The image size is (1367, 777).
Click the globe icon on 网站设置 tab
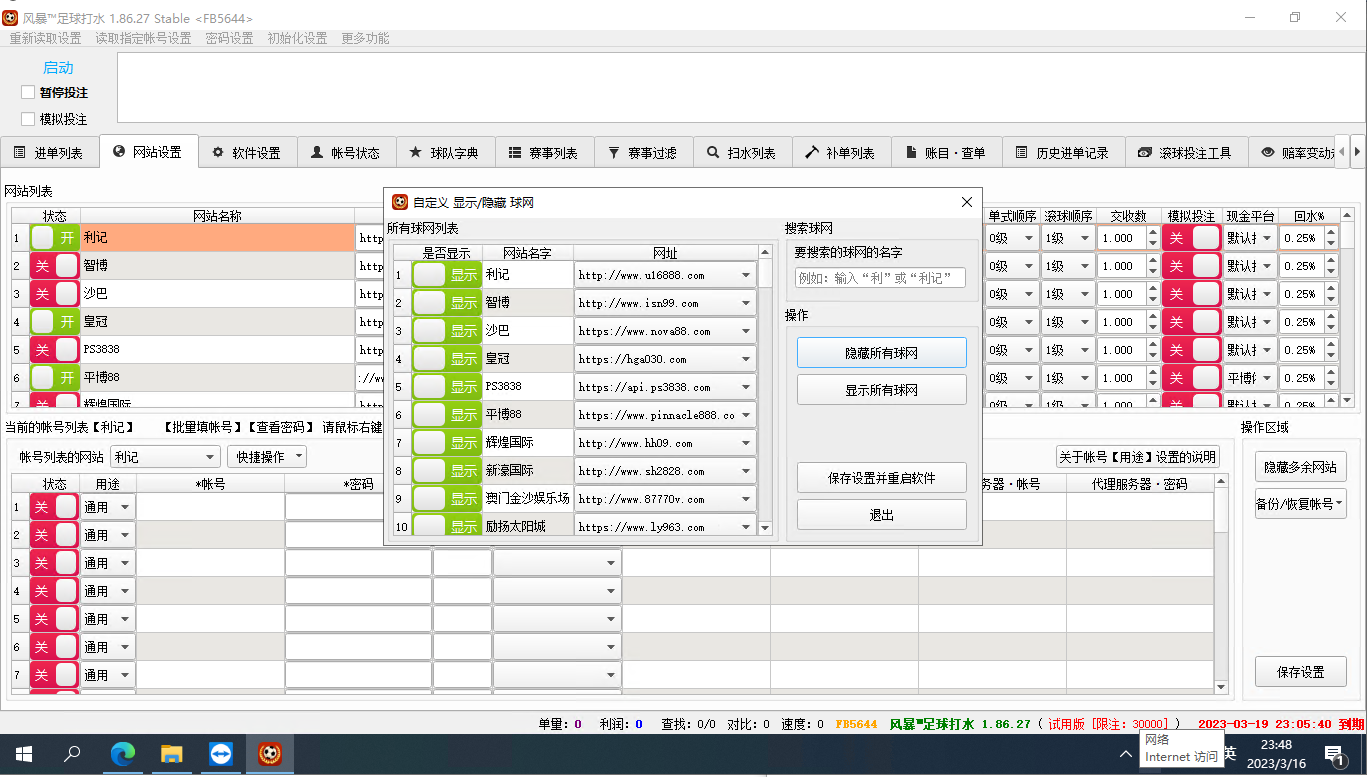pyautogui.click(x=119, y=152)
